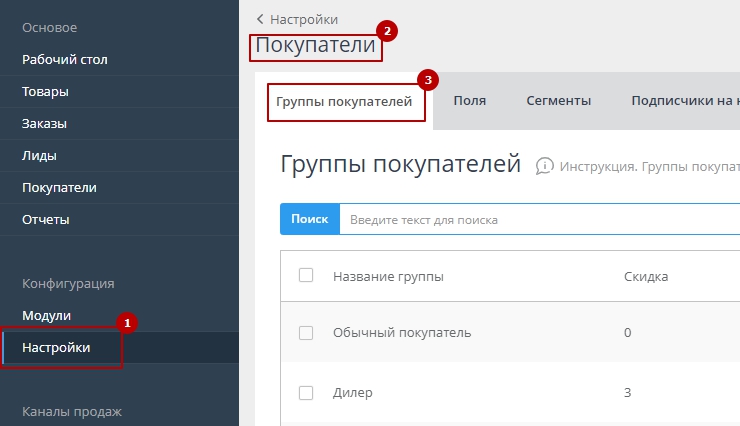The height and width of the screenshot is (426, 740).
Task: Open Отчеты in the sidebar
Action: coord(46,220)
